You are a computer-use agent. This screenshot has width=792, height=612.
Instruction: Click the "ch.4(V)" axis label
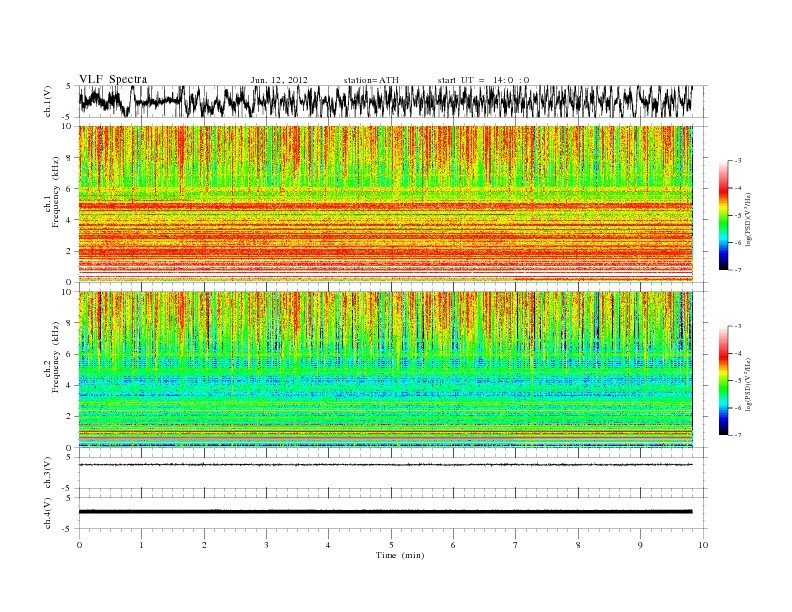coord(47,513)
